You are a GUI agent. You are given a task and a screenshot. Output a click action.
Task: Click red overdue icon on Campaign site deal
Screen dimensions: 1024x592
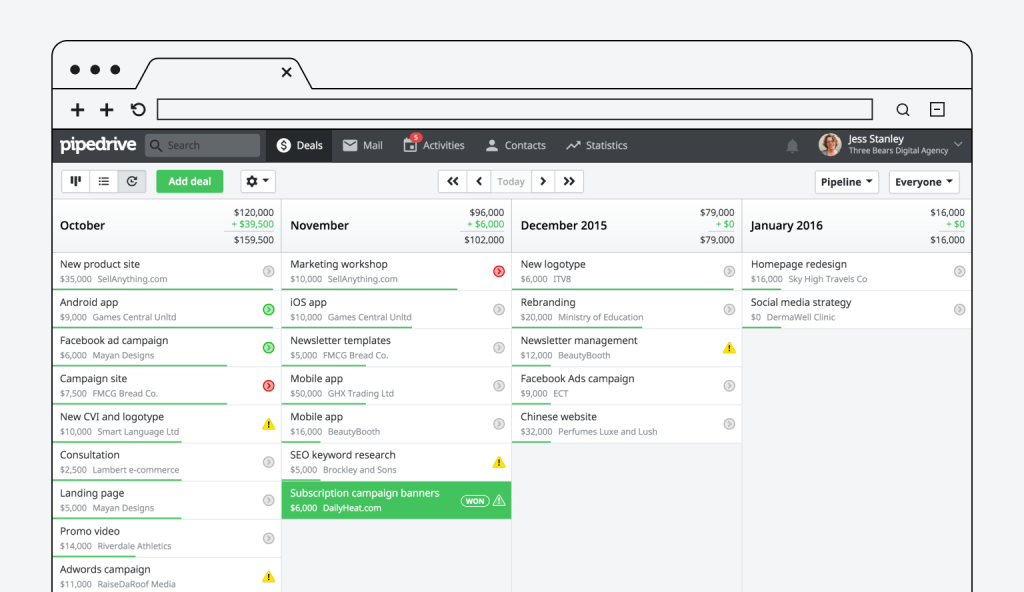click(268, 386)
